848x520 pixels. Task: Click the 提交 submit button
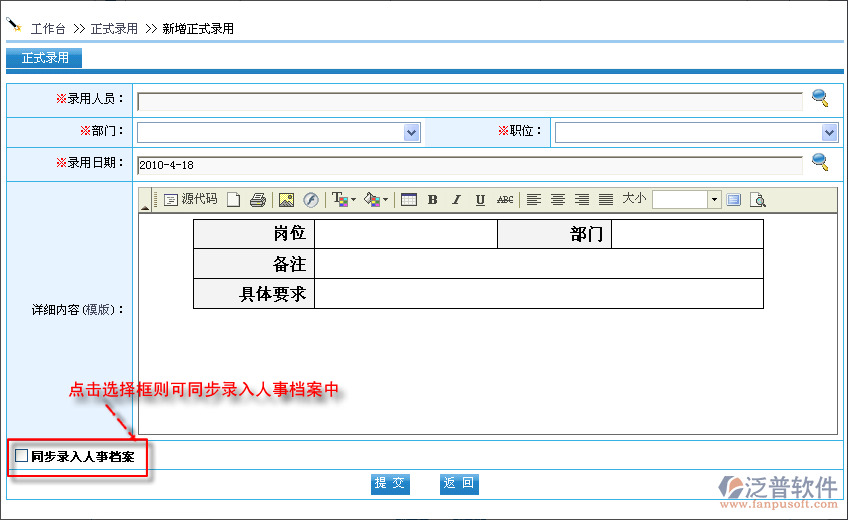click(x=390, y=484)
